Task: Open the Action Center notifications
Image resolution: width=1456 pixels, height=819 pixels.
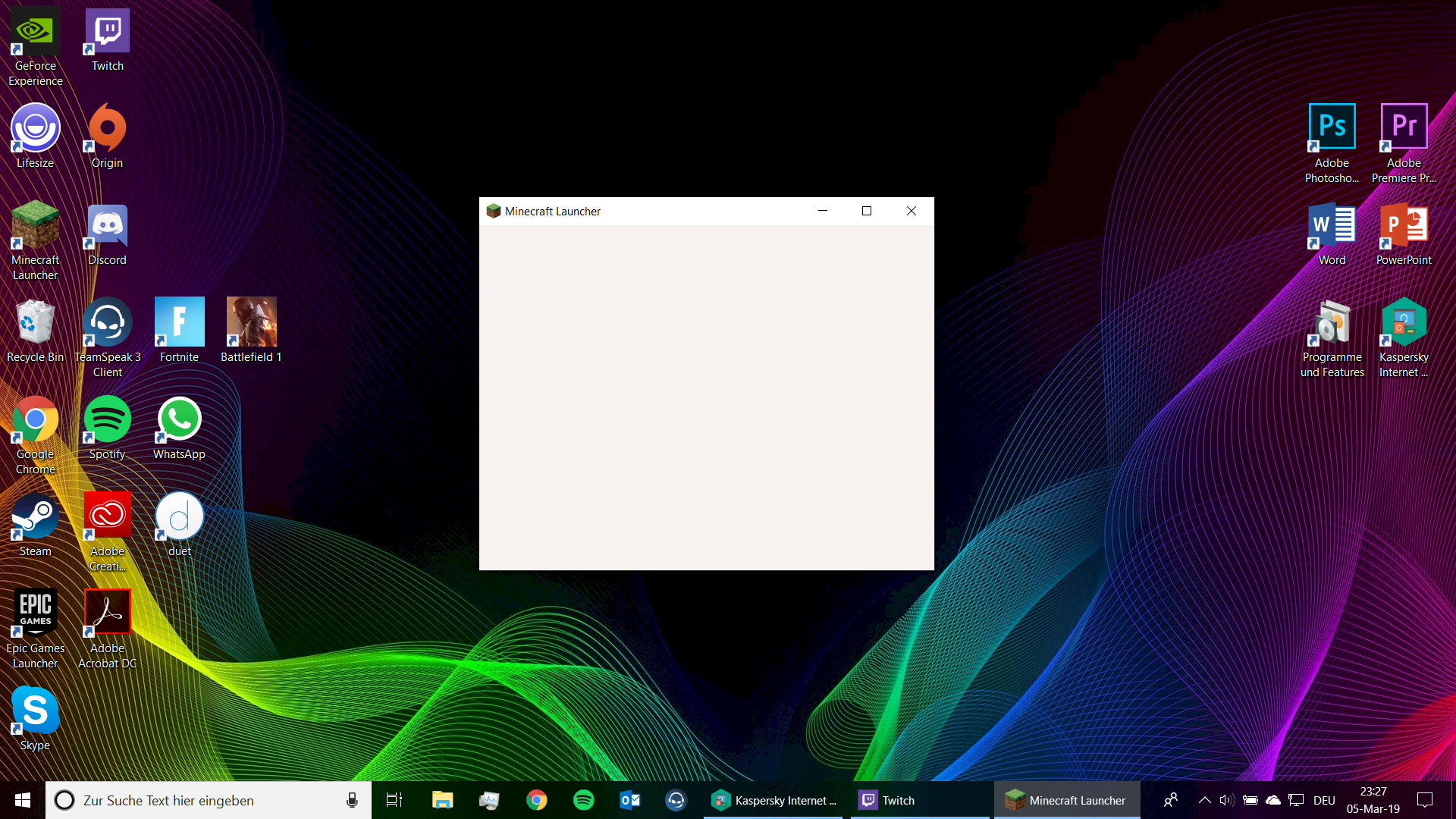Action: coord(1425,800)
